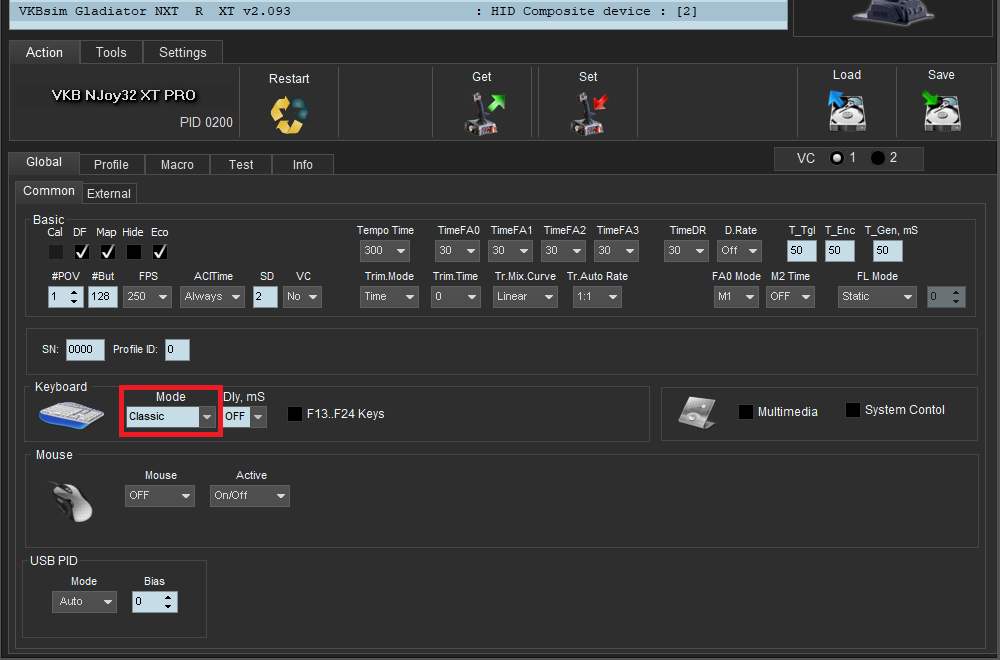Screen dimensions: 1000x660
Task: Click the Save hard-drive icon
Action: (941, 111)
